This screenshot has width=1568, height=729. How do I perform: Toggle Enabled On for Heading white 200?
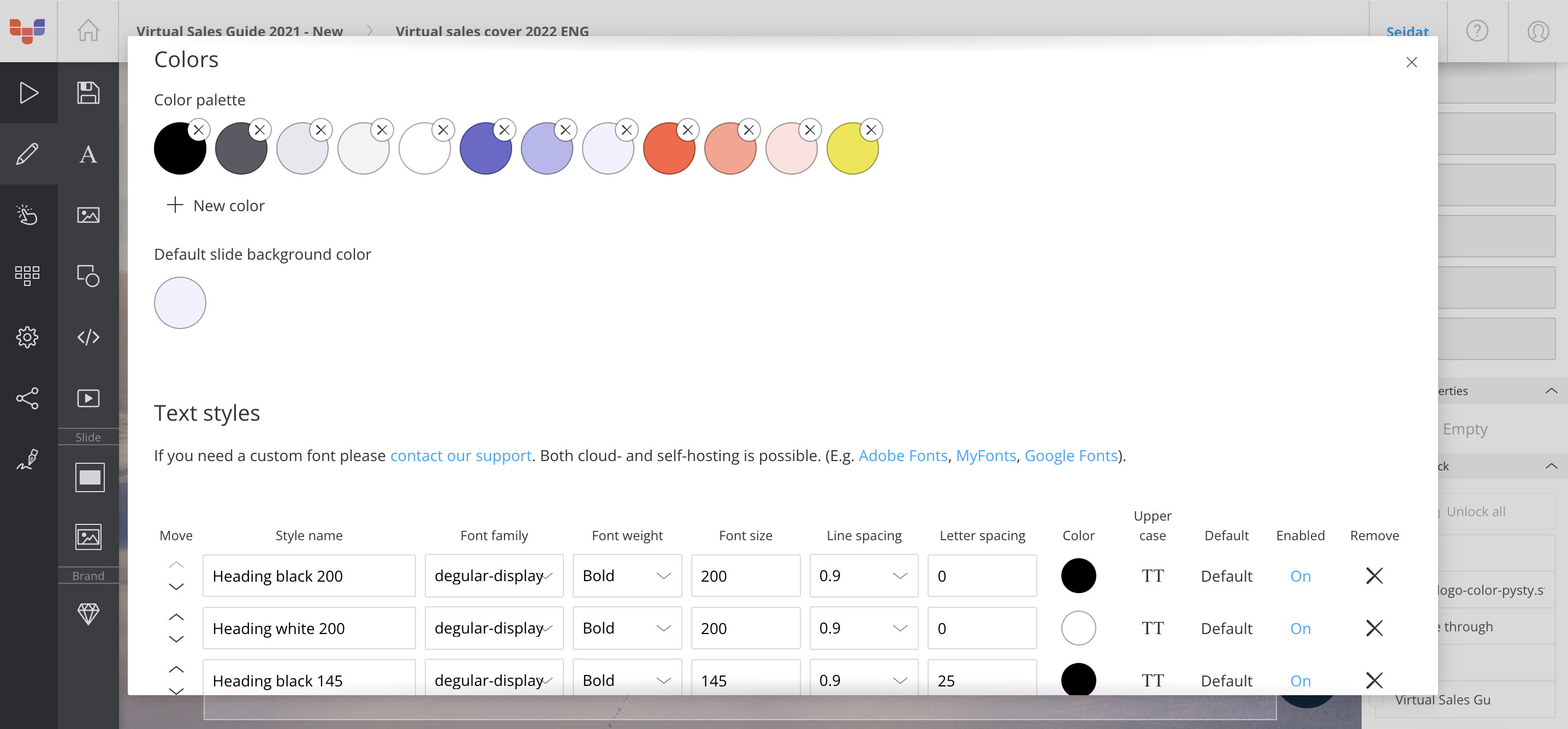1301,628
